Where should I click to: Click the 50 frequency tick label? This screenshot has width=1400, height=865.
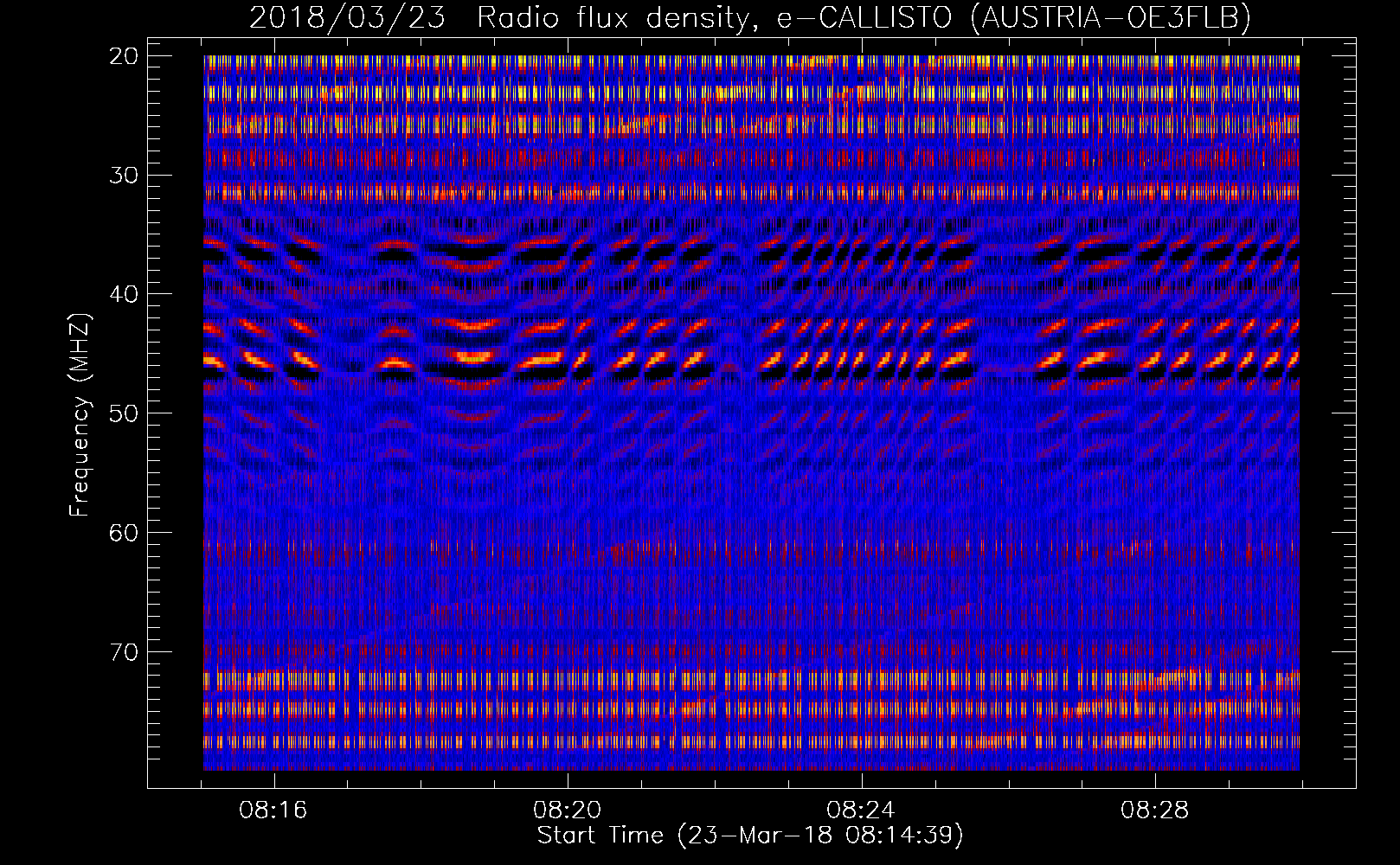point(124,413)
